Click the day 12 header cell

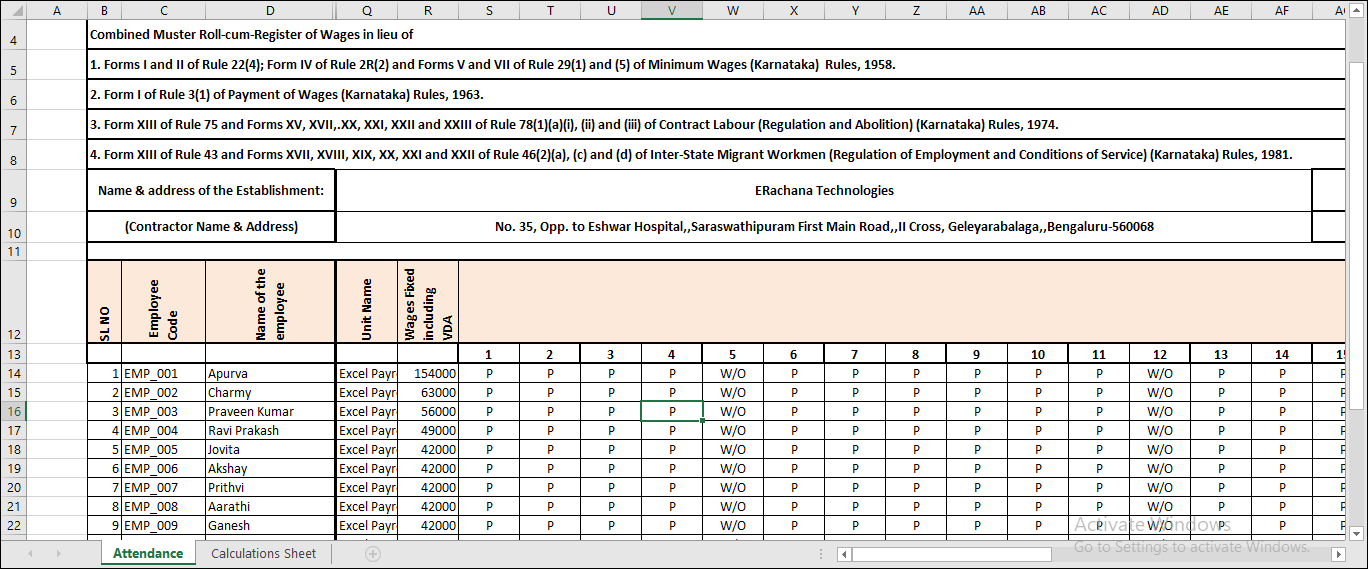point(1160,354)
